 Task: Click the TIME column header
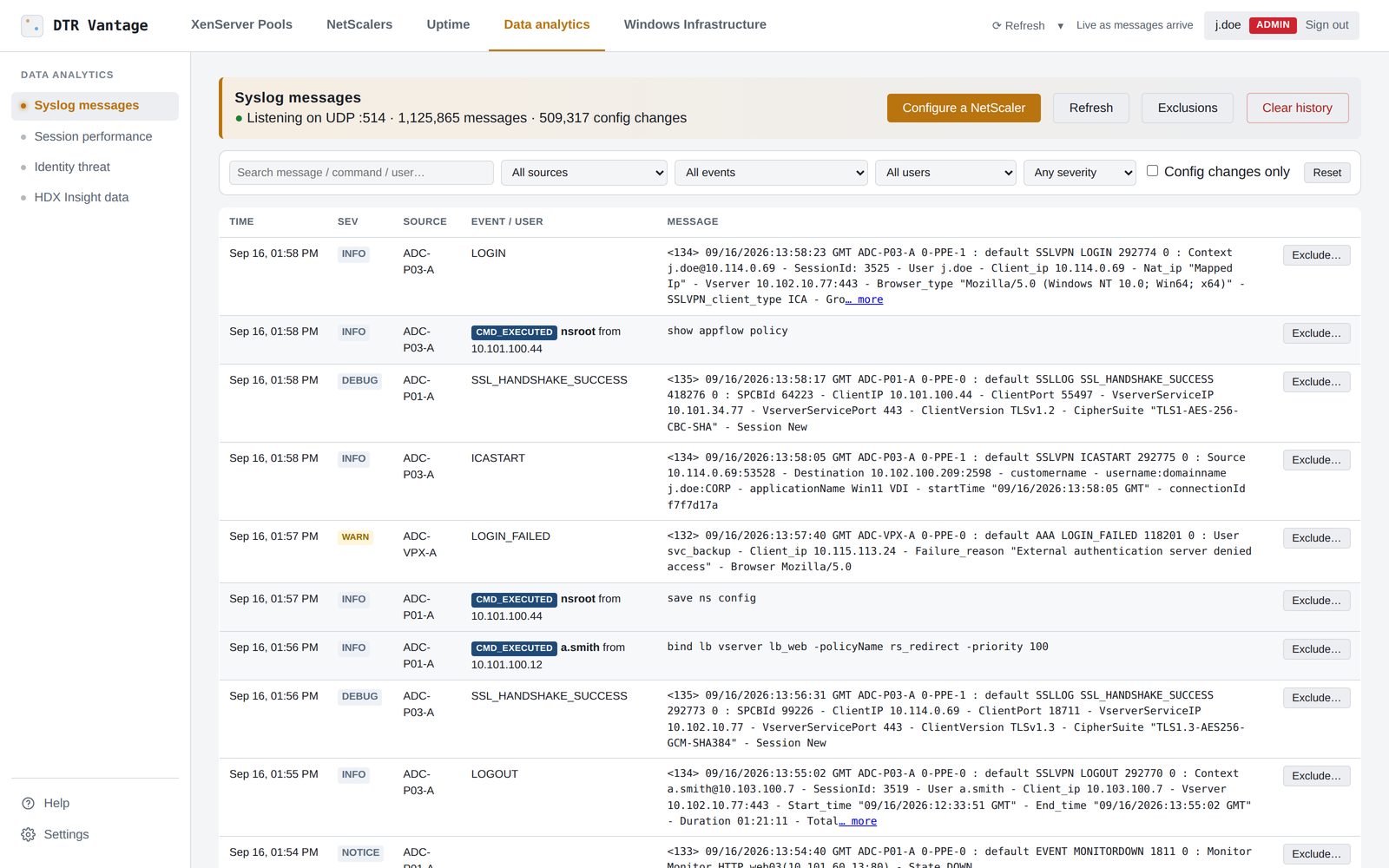coord(241,222)
